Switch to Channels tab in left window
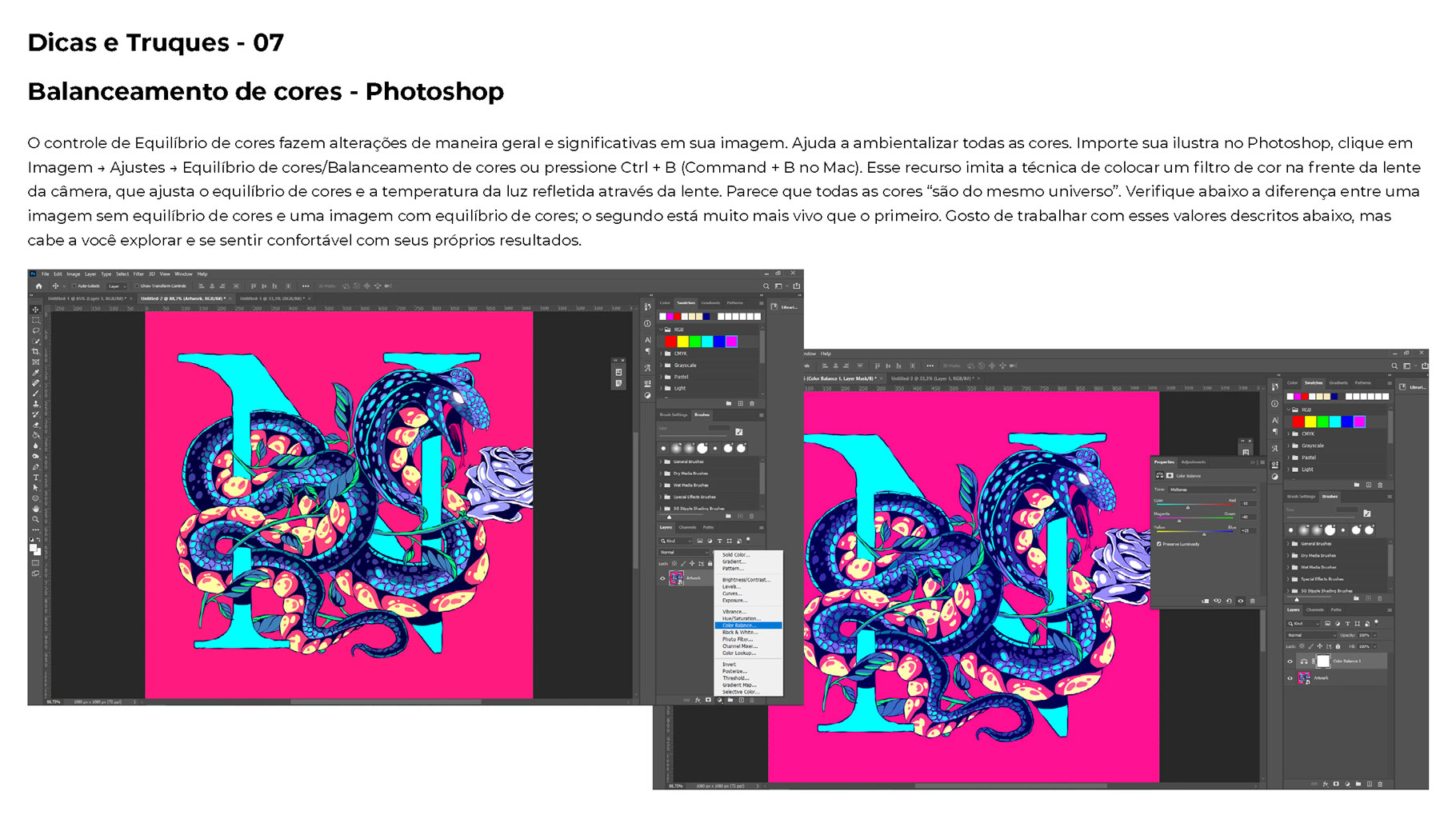 tap(687, 527)
